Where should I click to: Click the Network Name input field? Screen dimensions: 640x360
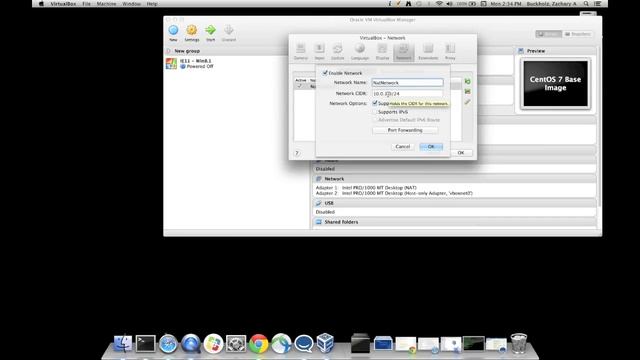(x=407, y=82)
